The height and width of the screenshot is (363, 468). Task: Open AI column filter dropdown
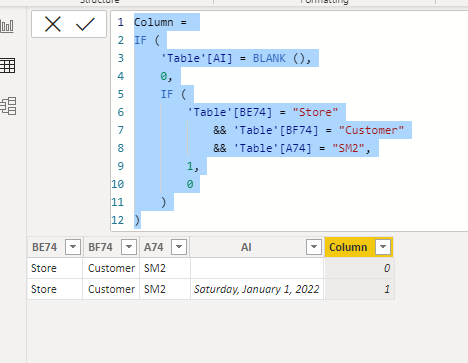point(314,247)
